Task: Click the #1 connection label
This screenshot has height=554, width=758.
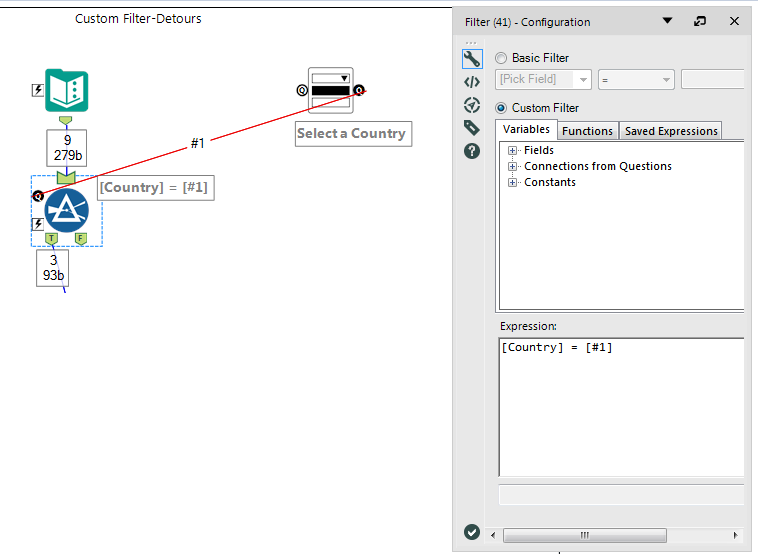Action: click(198, 143)
